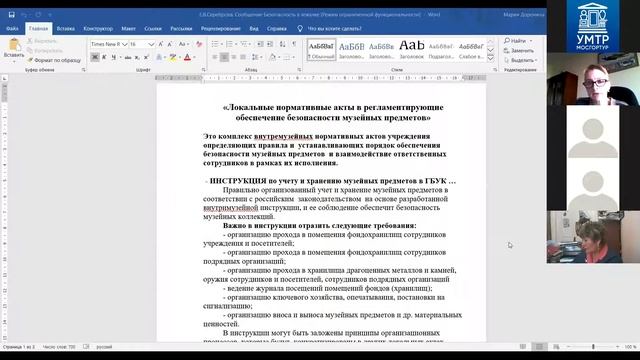The width and height of the screenshot is (640, 360).
Task: Clear all formatting with the eraser A icon
Action: 199,44
